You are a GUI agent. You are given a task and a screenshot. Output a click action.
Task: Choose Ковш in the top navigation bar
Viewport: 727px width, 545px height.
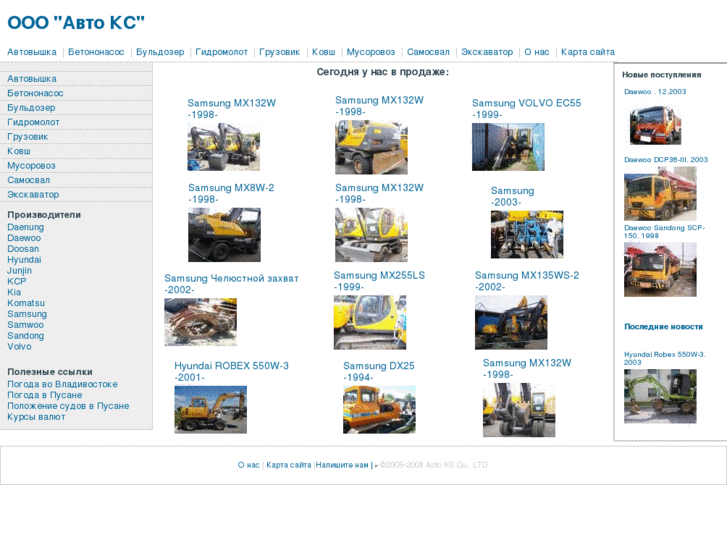tap(324, 52)
